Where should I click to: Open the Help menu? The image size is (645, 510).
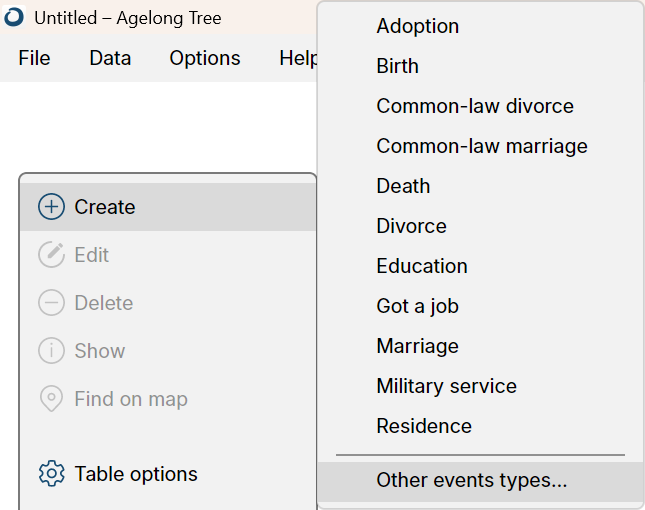tap(299, 58)
